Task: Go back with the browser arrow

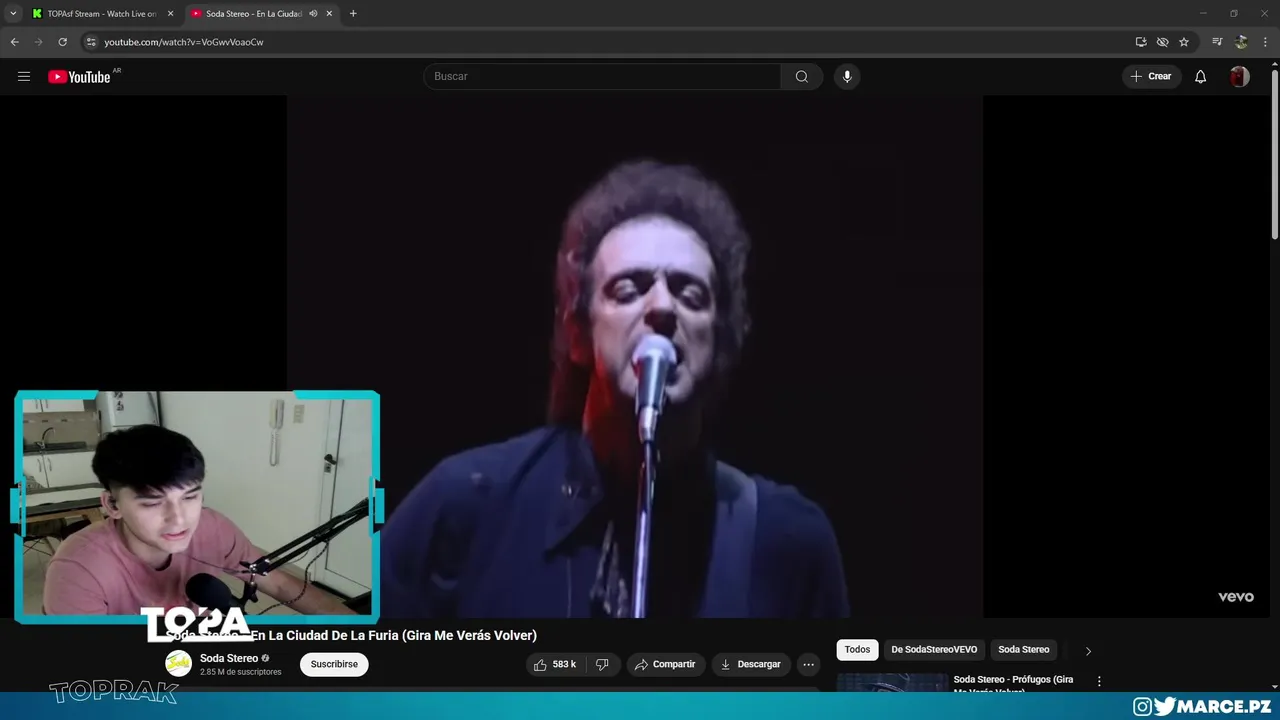Action: click(14, 42)
